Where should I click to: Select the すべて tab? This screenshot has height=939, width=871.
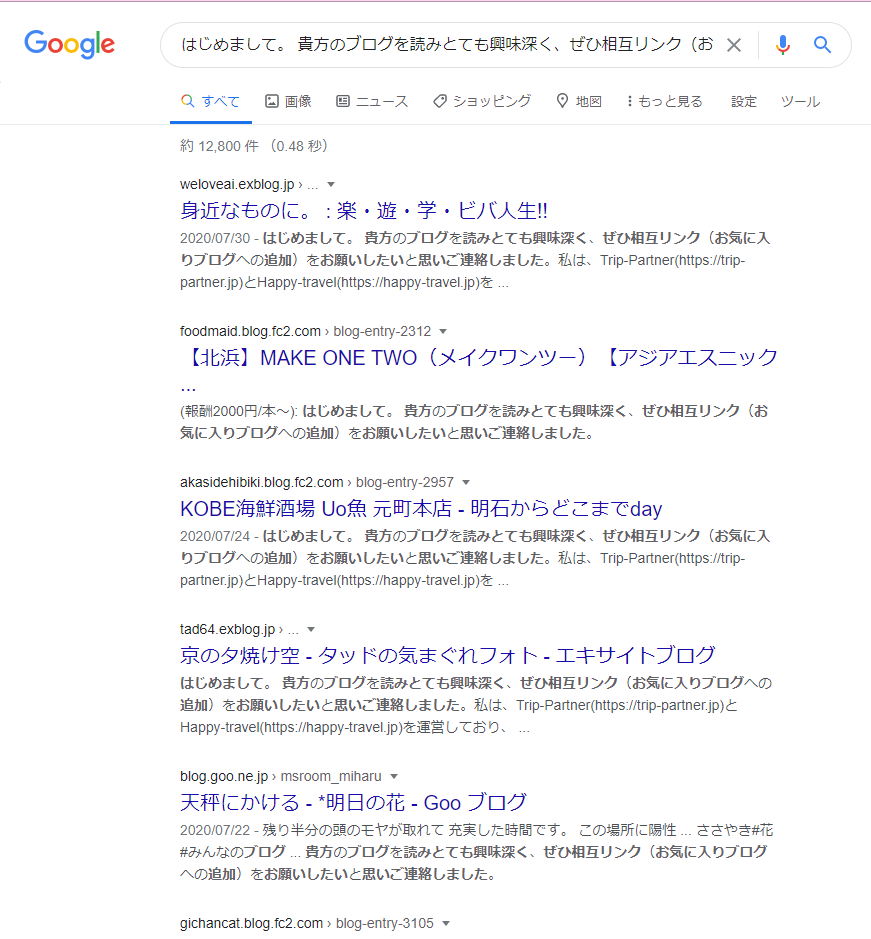pyautogui.click(x=210, y=101)
